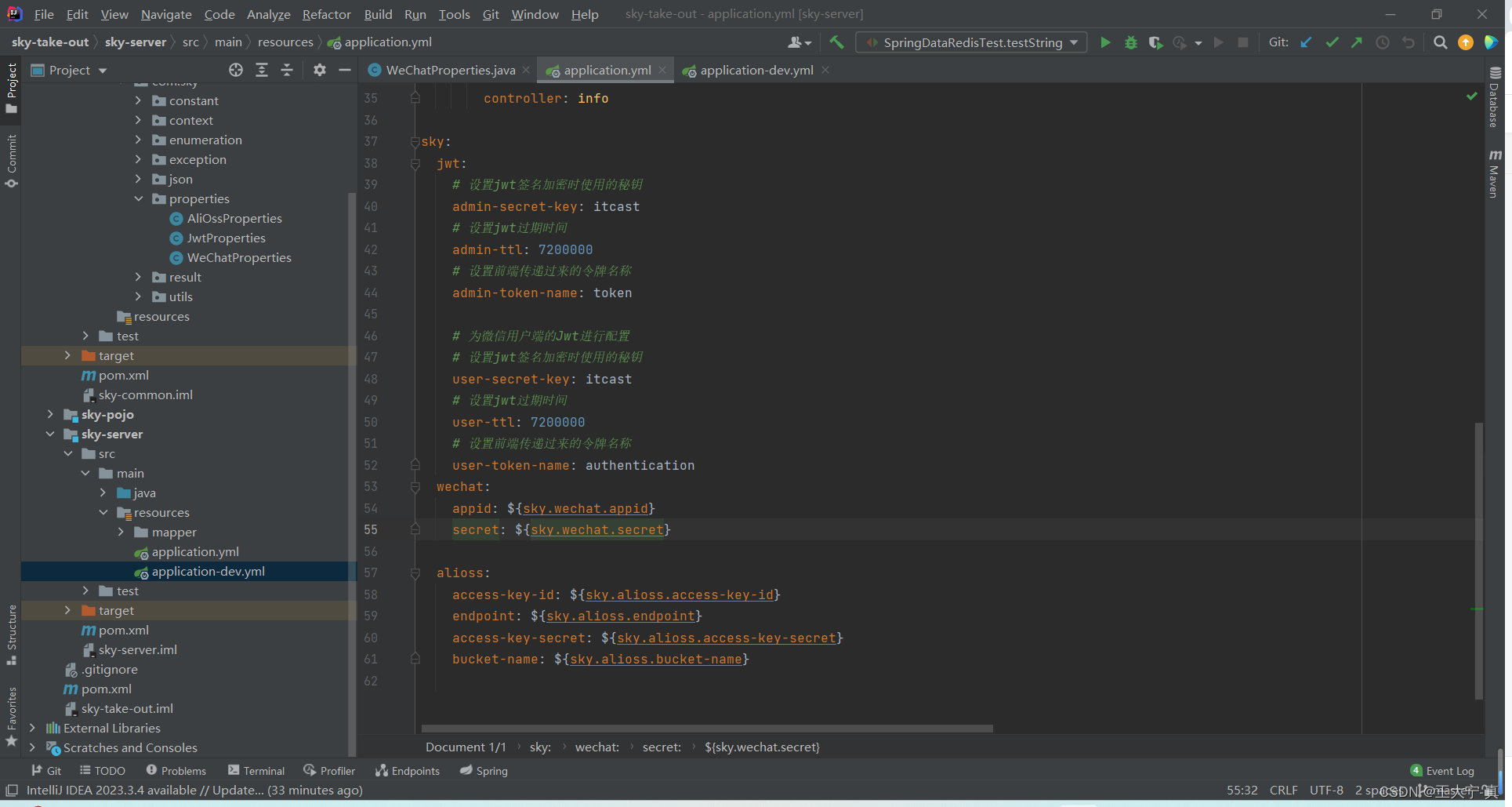The height and width of the screenshot is (807, 1512).
Task: Switch to application-dev.yml tab
Action: (x=756, y=70)
